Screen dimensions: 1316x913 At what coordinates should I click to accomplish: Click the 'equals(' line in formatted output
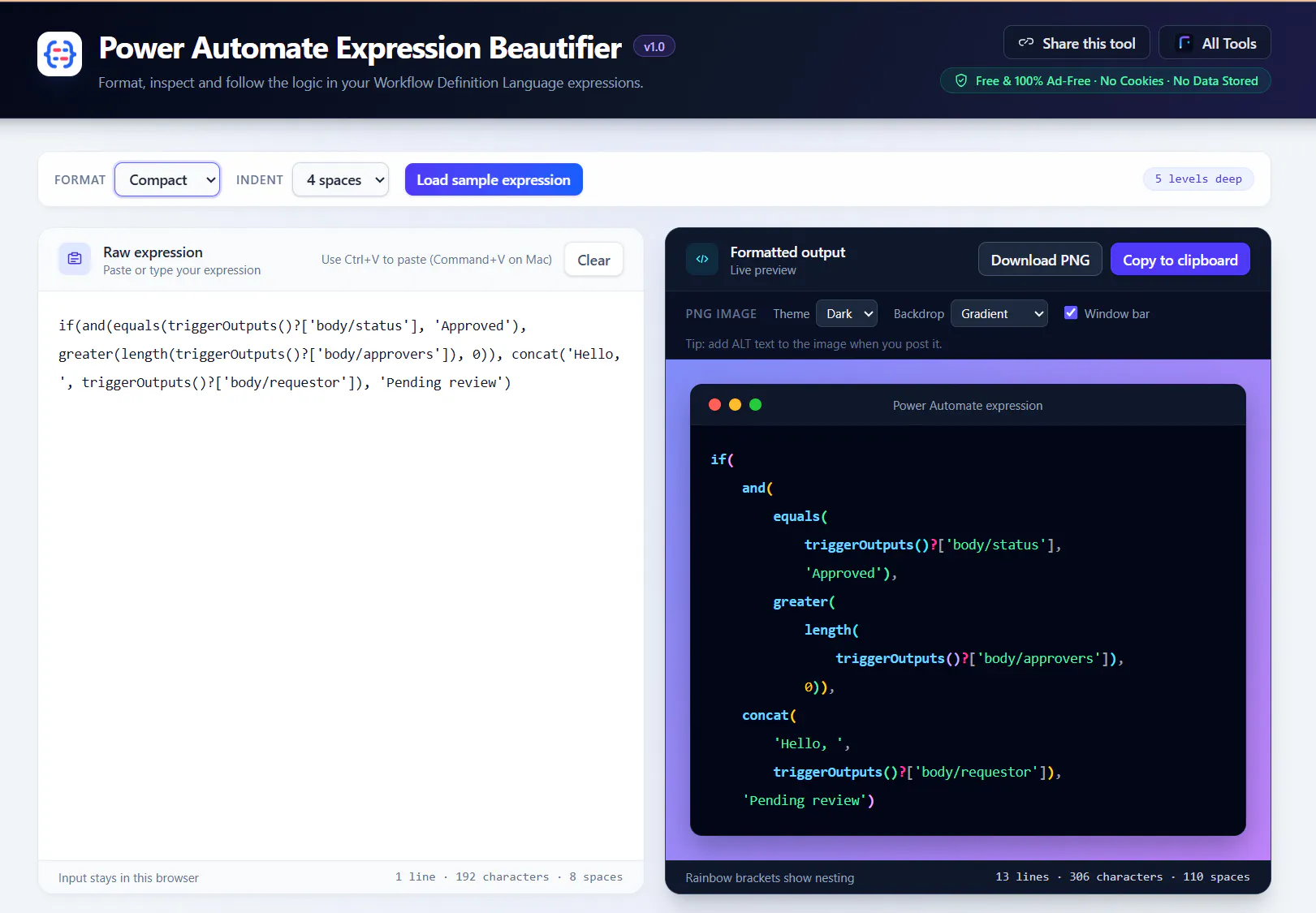[x=800, y=516]
